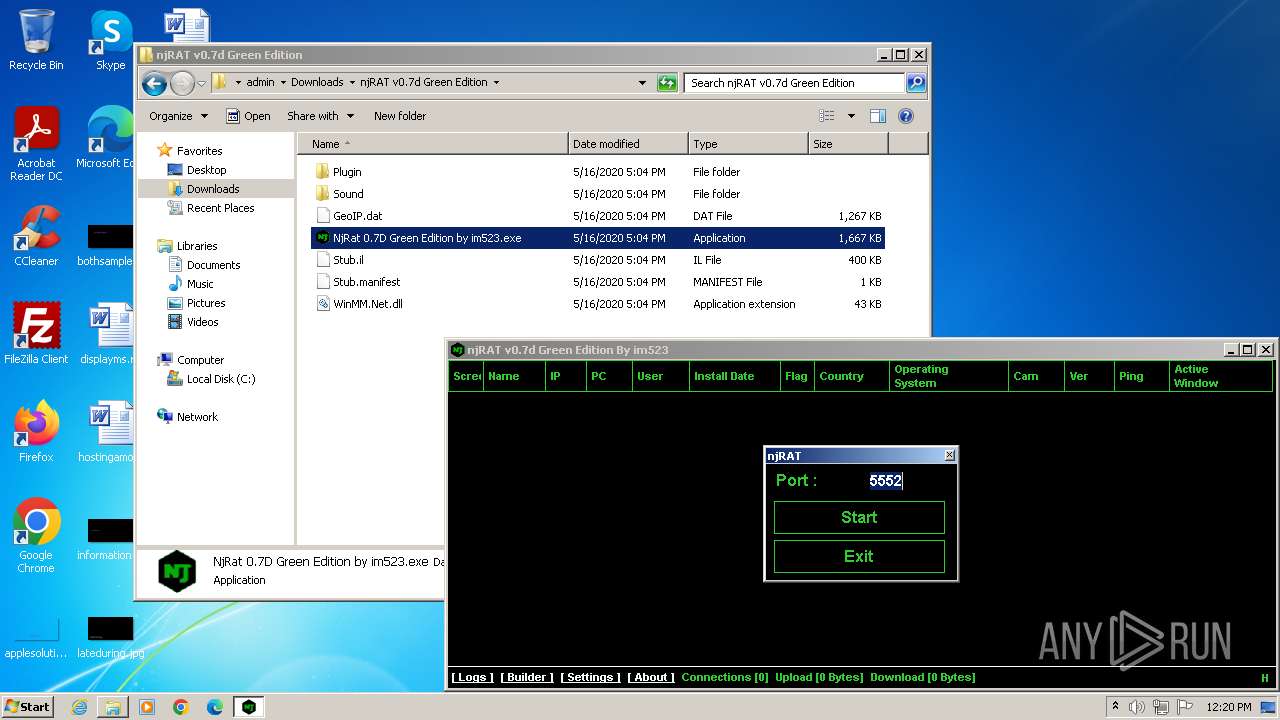Open Acrobat Reader DC desktop shortcut
1280x720 pixels.
coord(36,144)
